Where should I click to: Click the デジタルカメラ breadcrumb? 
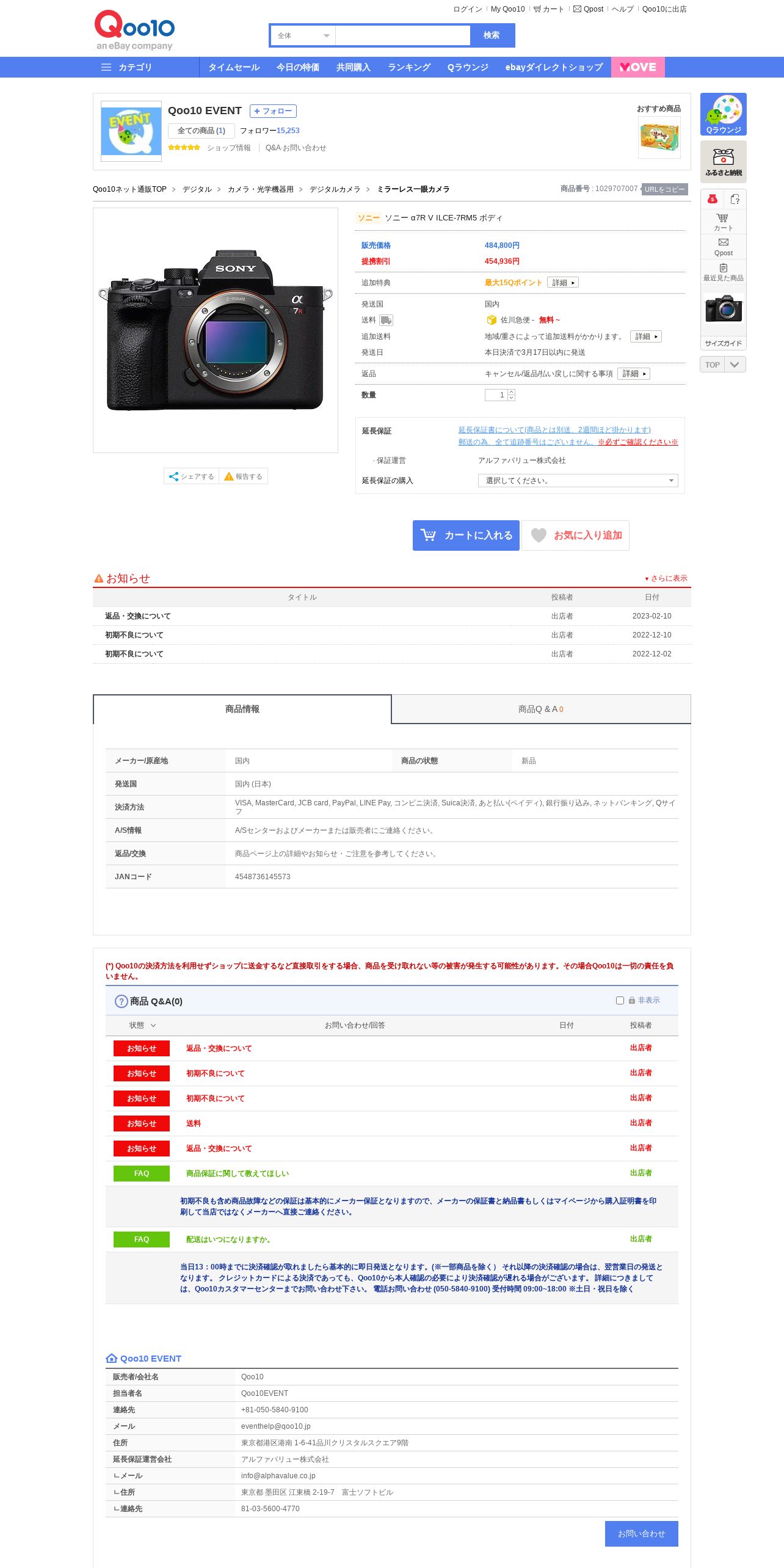click(x=335, y=189)
